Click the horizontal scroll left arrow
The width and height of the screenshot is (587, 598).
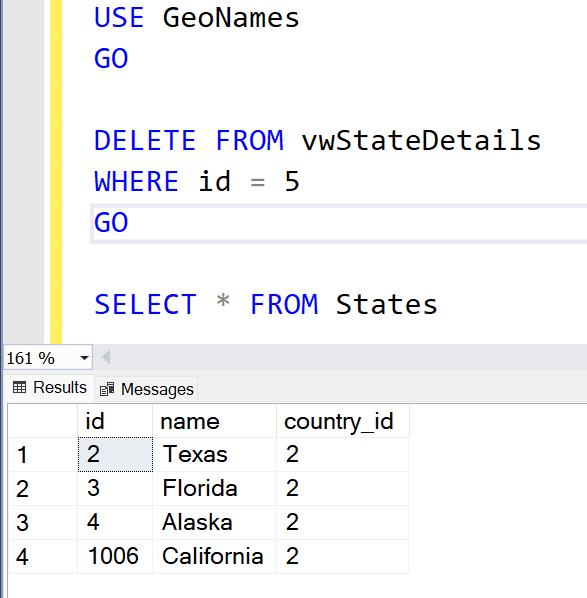[x=106, y=357]
